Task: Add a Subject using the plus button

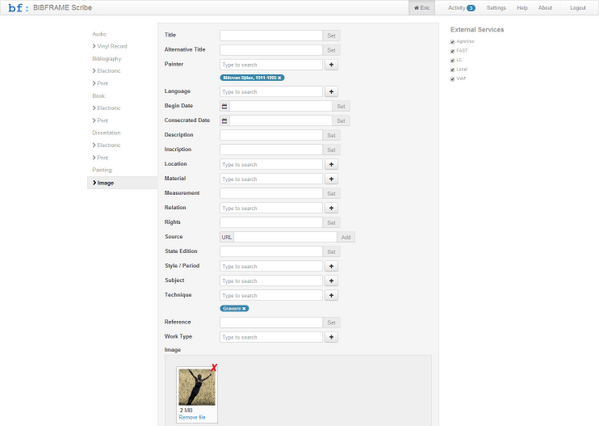Action: tap(331, 281)
